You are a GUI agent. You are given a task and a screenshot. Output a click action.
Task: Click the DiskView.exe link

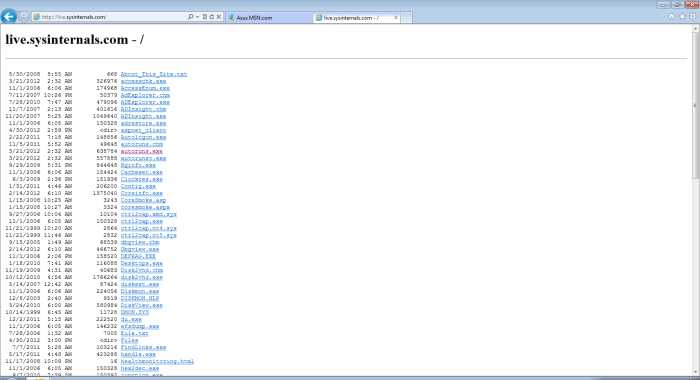pos(142,305)
